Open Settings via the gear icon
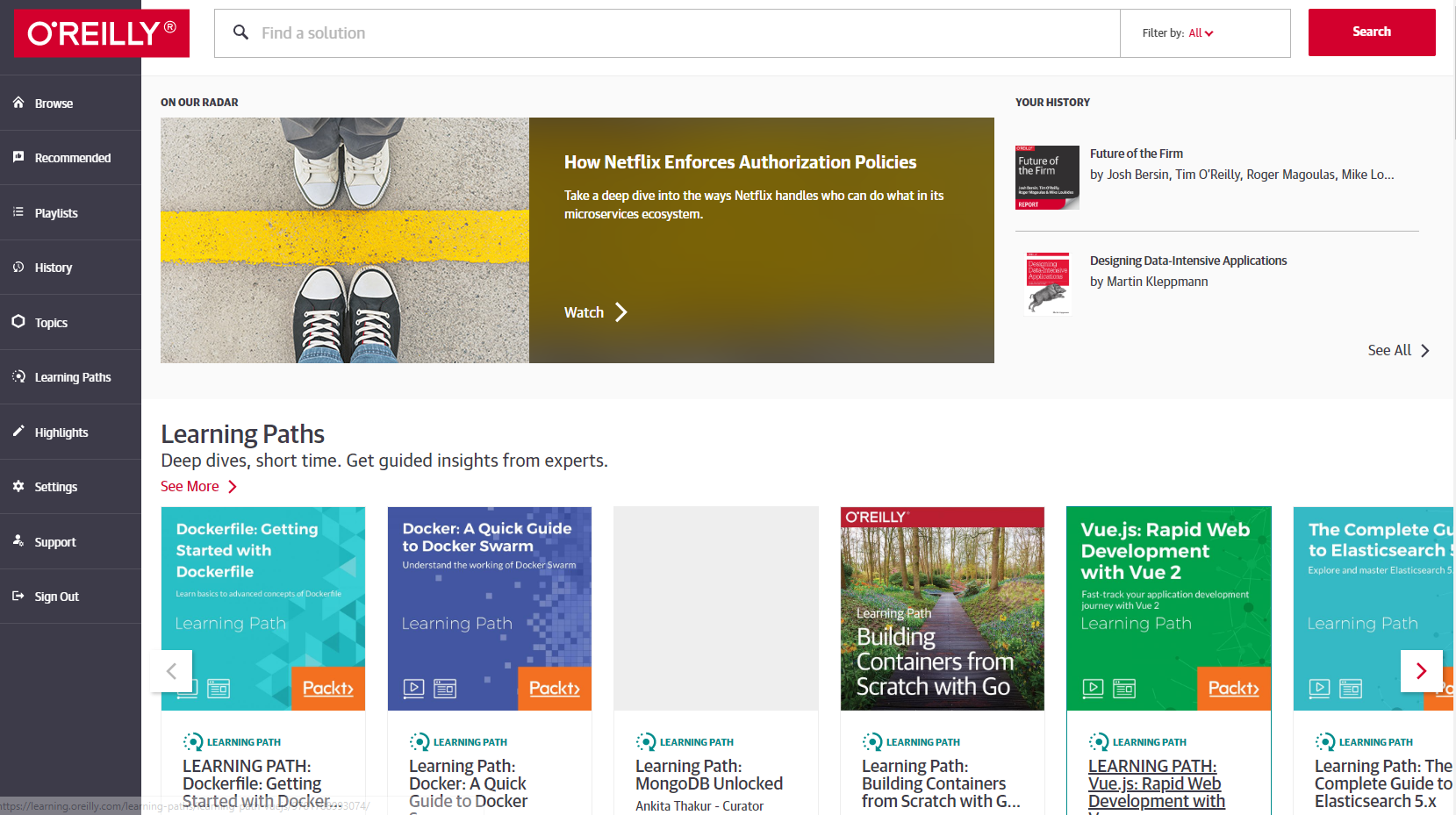 (x=18, y=486)
